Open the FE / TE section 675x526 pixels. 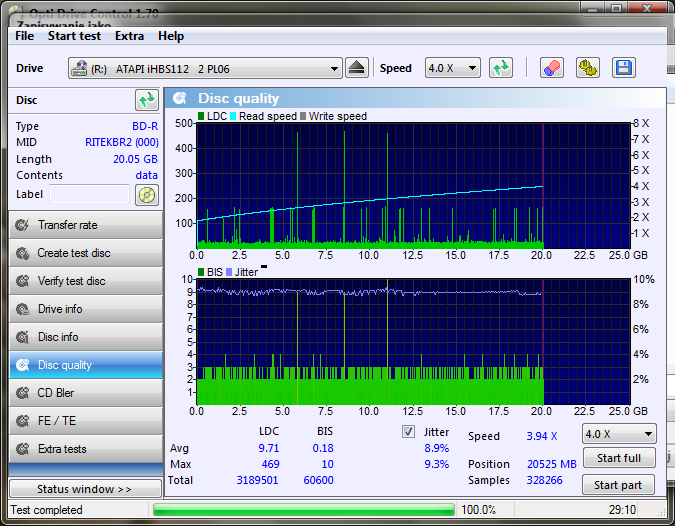[x=86, y=421]
